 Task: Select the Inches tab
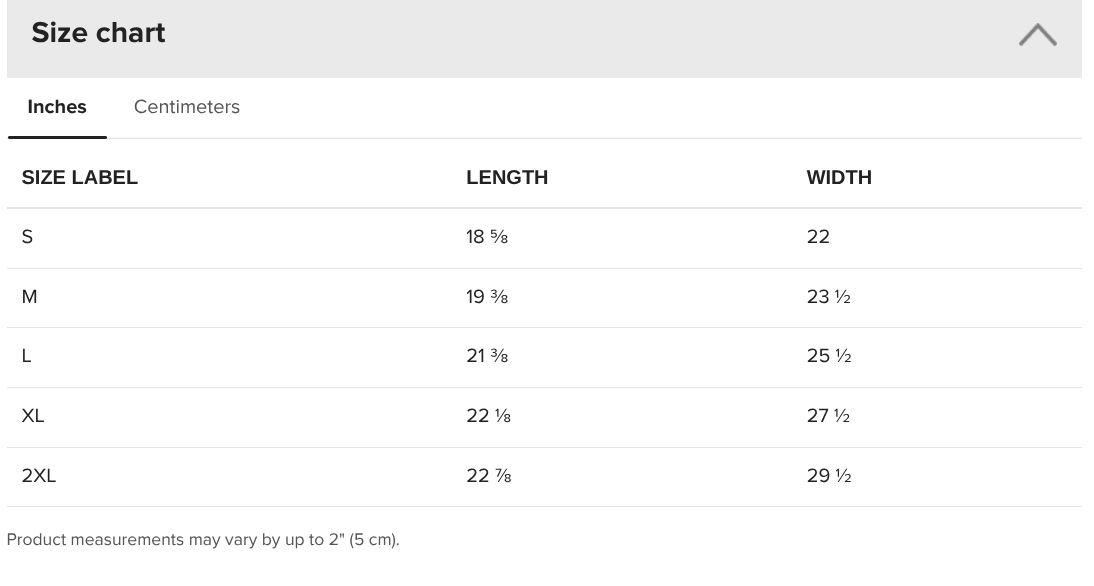coord(57,107)
